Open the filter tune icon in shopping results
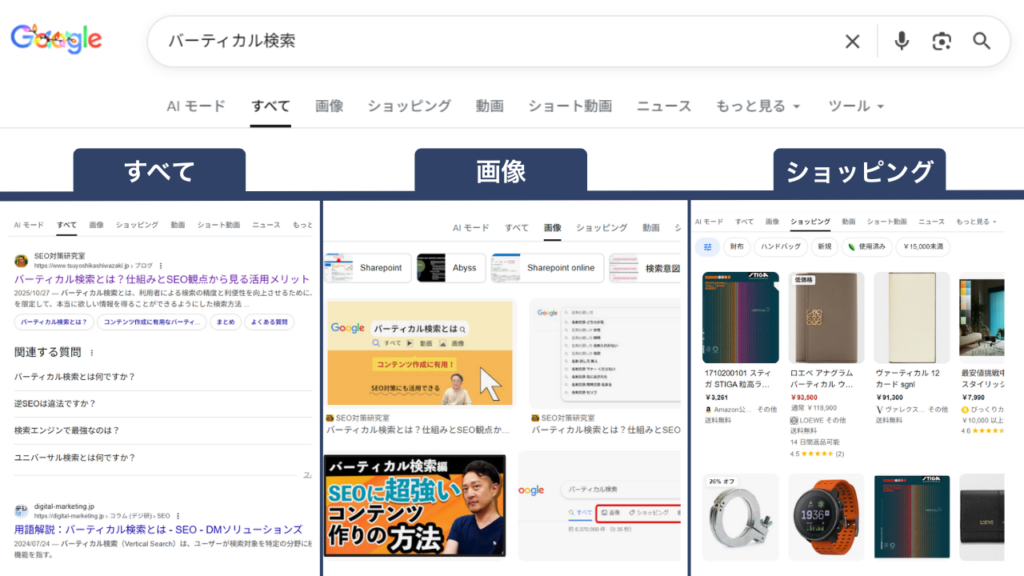The height and width of the screenshot is (576, 1024). [x=706, y=247]
